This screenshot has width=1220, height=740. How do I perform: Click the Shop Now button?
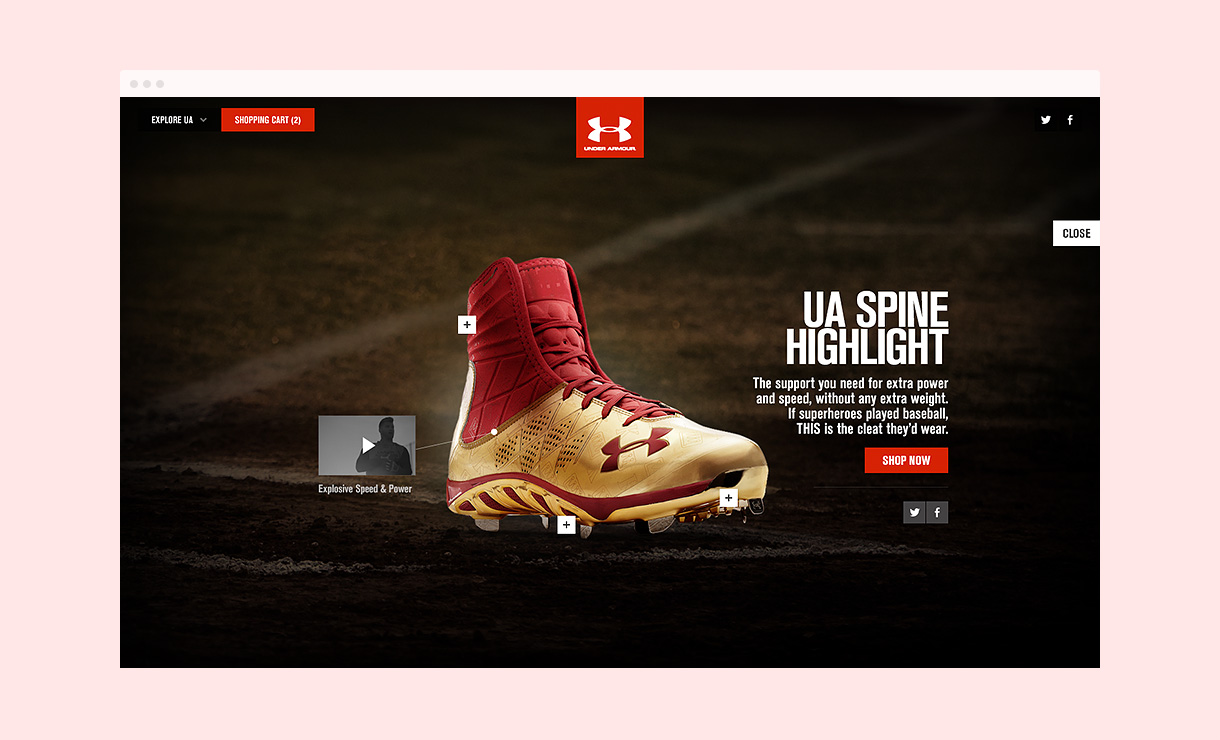tap(906, 460)
